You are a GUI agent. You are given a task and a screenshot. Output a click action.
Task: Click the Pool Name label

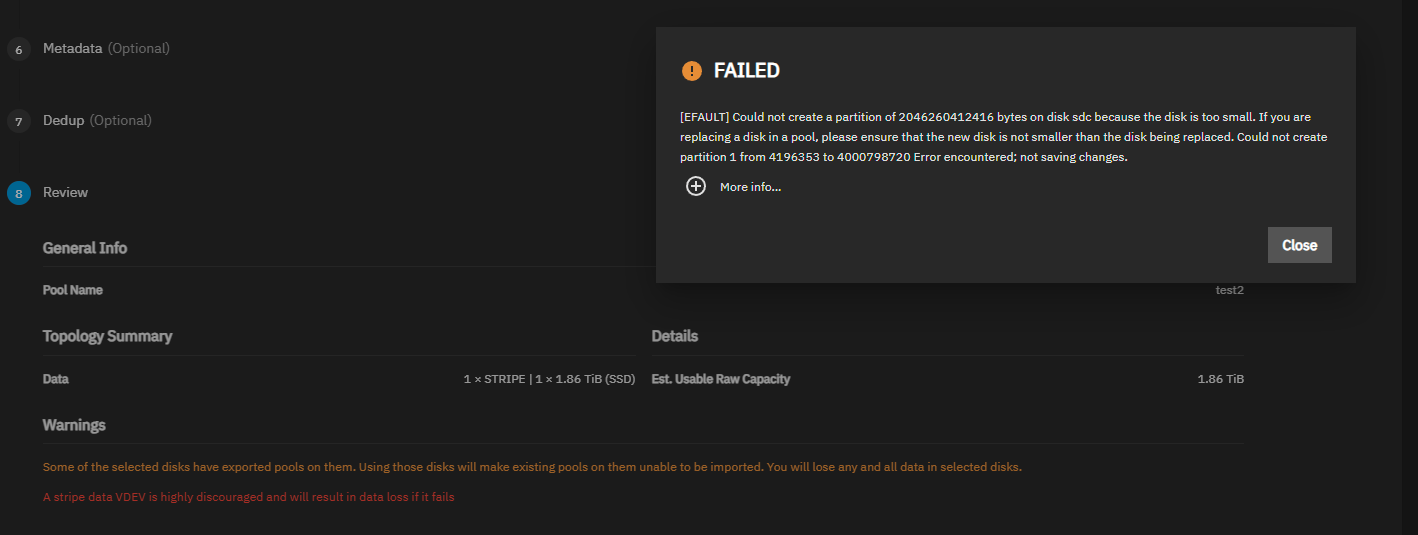(x=73, y=290)
